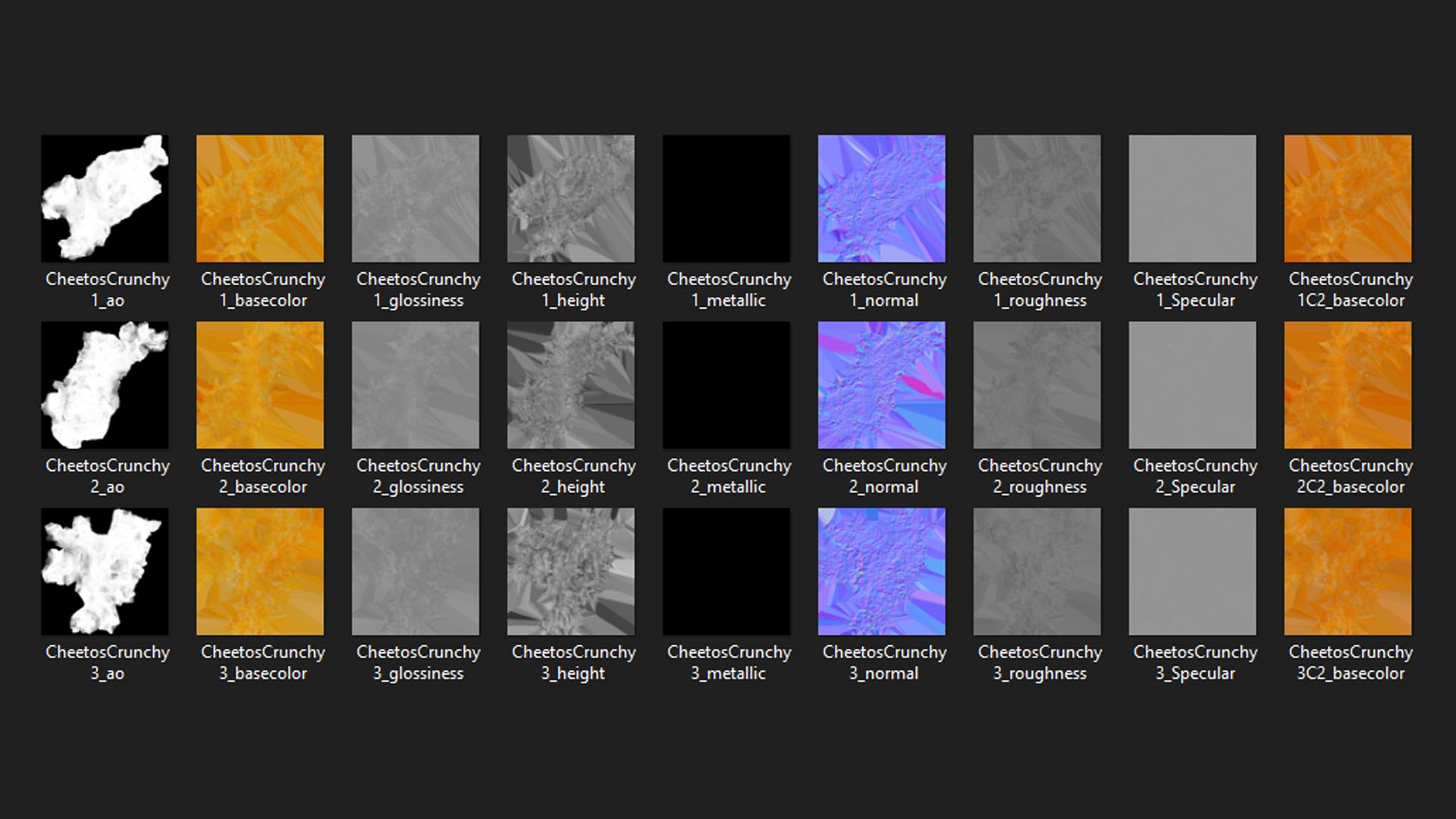The width and height of the screenshot is (1456, 819).
Task: Select the CheetosCrunchy3_height grey map
Action: pos(571,572)
